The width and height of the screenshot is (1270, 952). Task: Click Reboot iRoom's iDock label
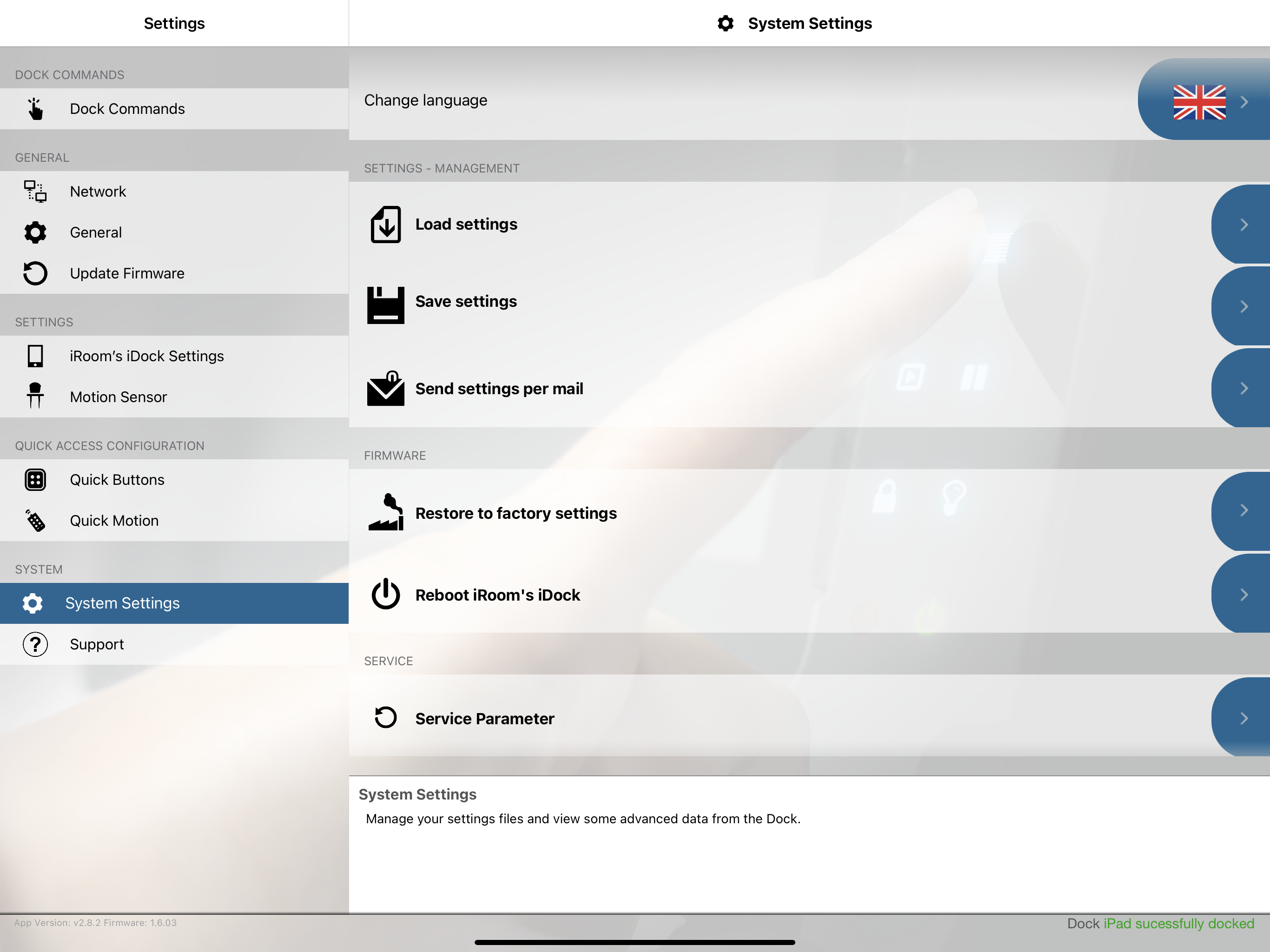click(x=498, y=595)
